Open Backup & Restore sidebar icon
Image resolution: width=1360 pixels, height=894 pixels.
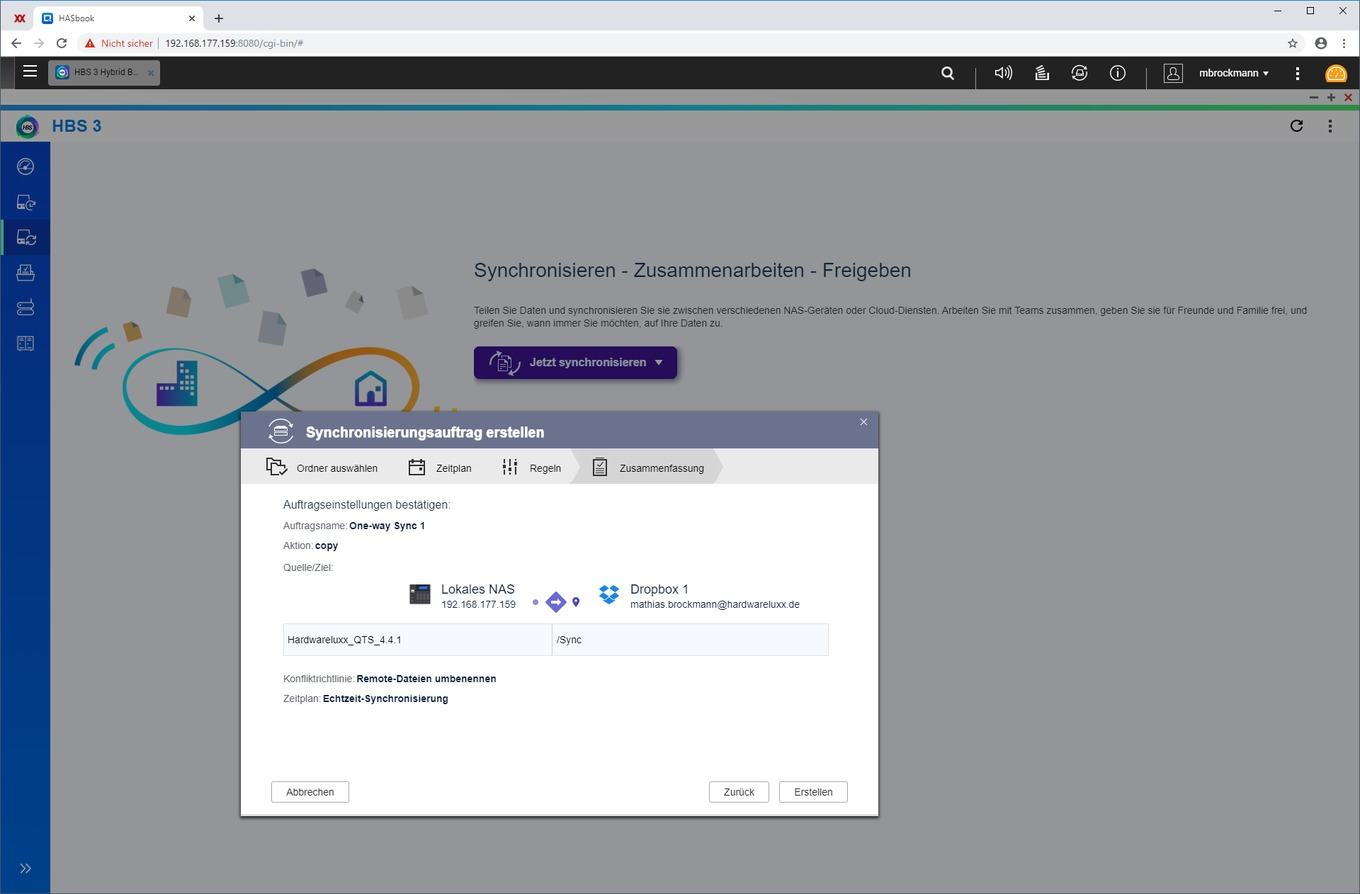pos(25,203)
